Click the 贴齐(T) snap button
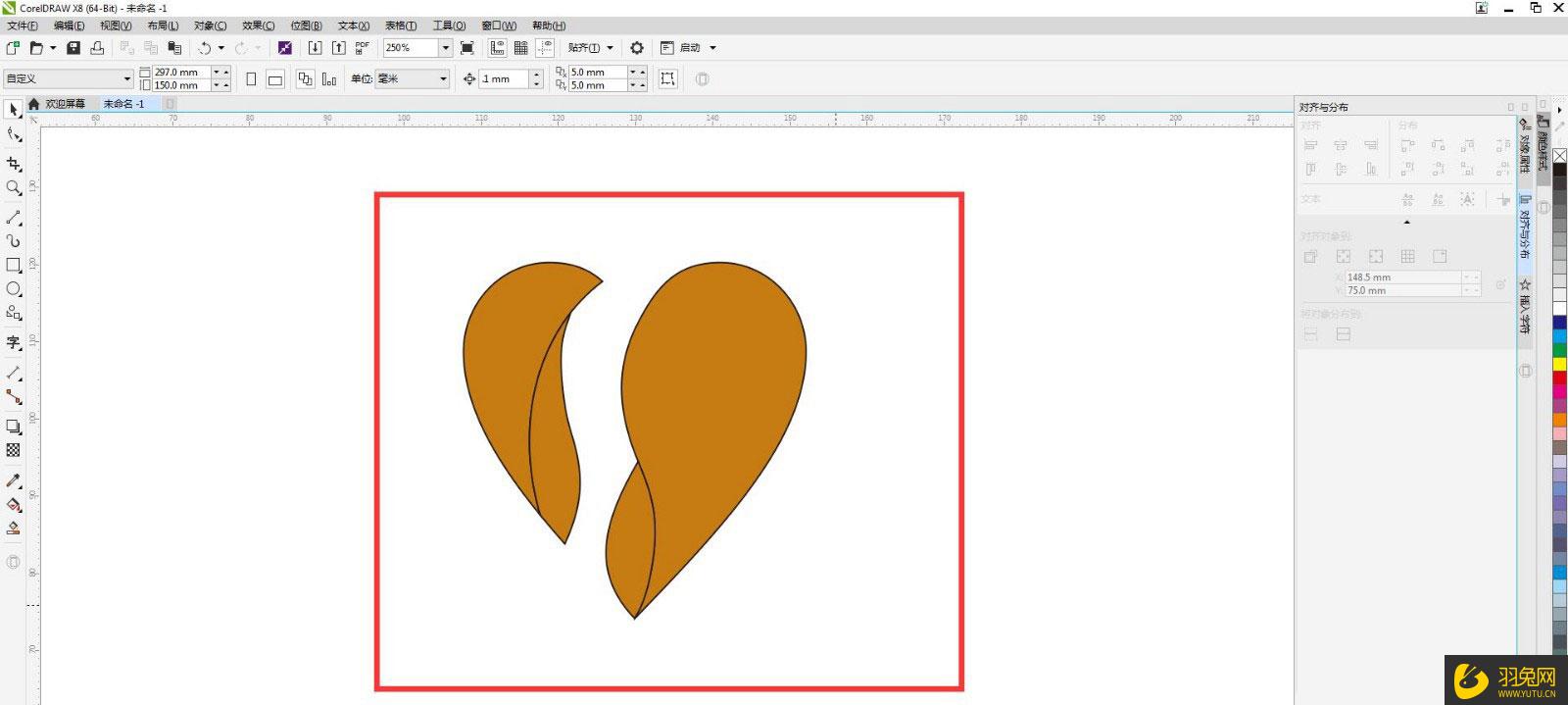This screenshot has width=1568, height=705. (584, 48)
